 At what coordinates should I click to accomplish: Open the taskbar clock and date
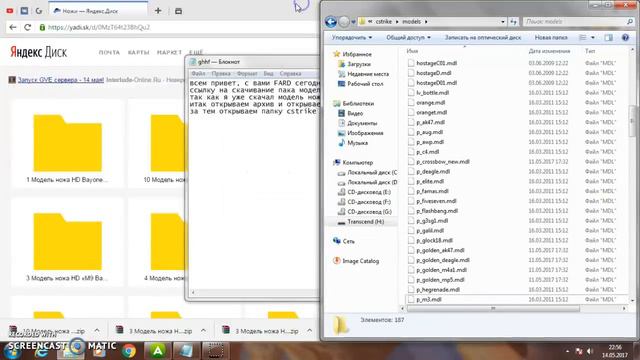coord(615,351)
